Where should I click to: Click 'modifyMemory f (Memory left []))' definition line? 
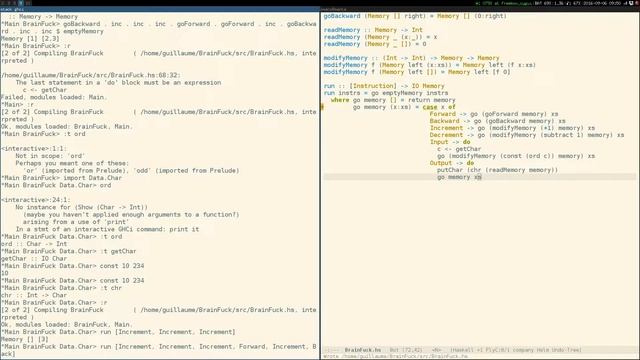pos(417,72)
